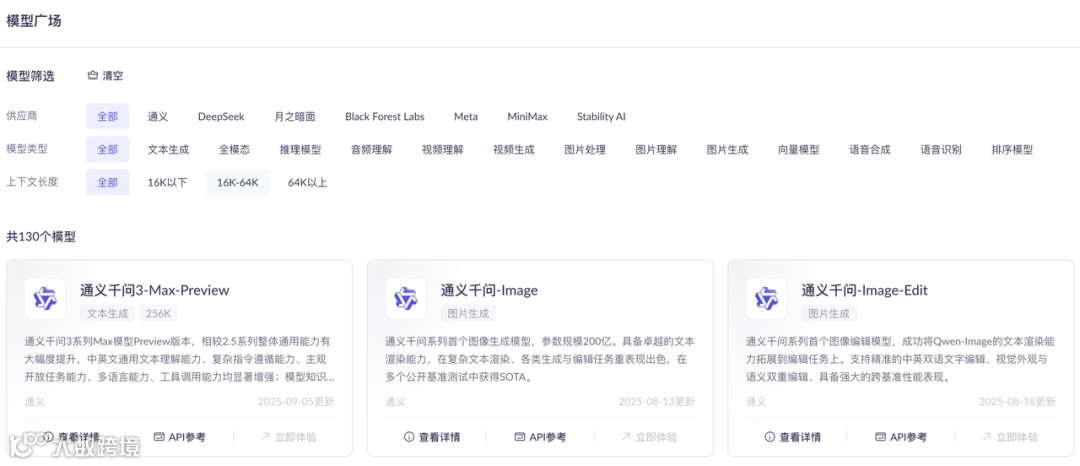Choose the 音频理解 model type
The height and width of the screenshot is (466, 1080).
point(371,149)
